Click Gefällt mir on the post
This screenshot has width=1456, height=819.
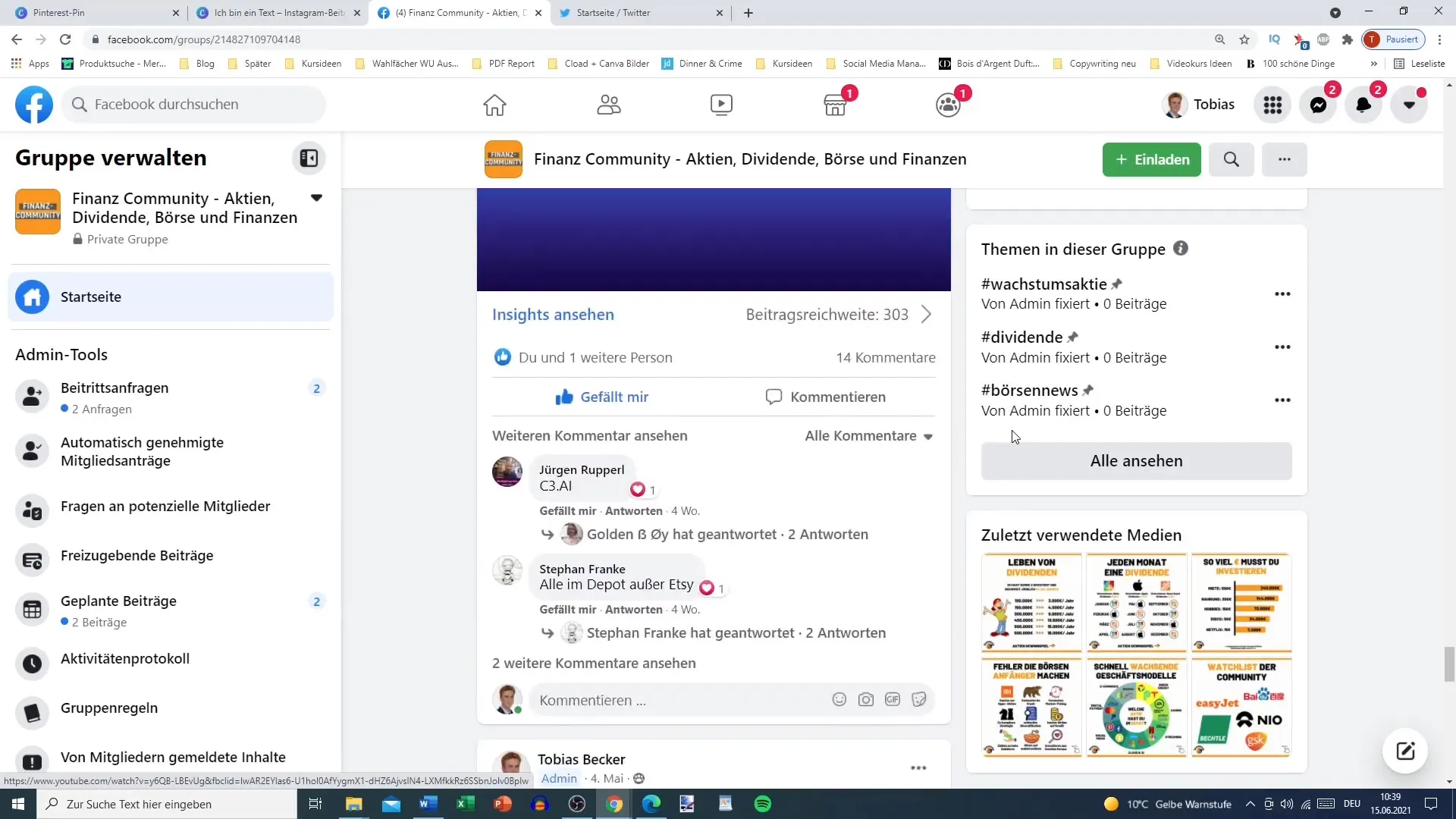602,397
